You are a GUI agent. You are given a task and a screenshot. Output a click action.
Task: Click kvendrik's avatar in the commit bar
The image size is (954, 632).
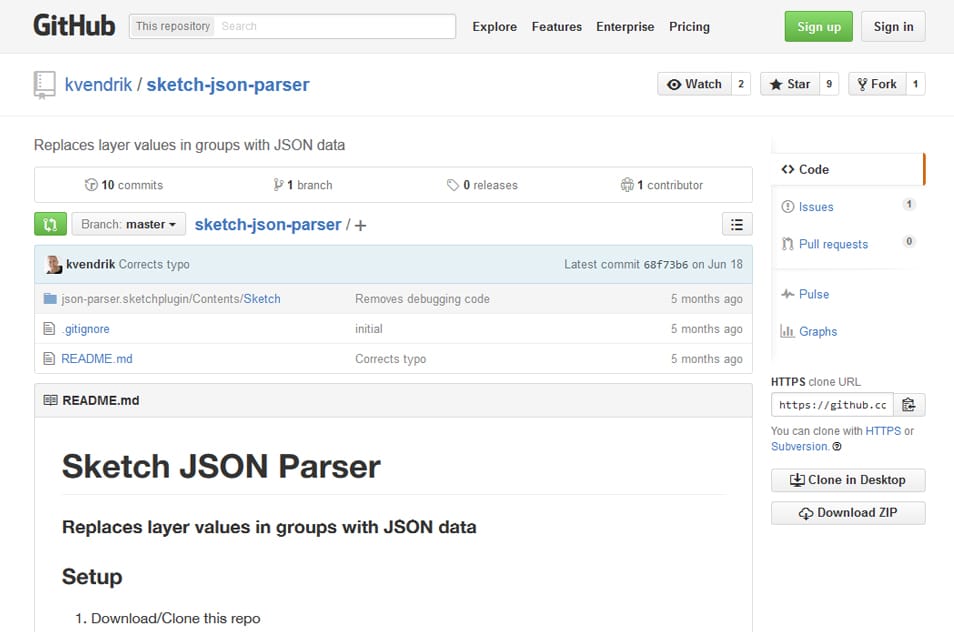coord(54,265)
